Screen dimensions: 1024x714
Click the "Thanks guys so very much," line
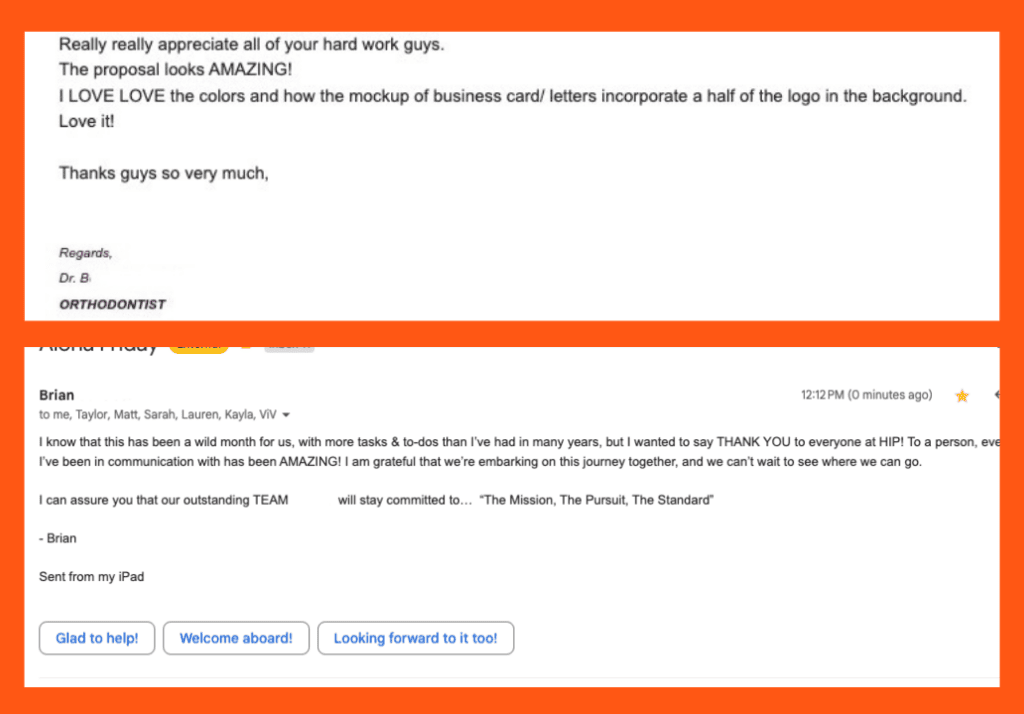pyautogui.click(x=164, y=173)
